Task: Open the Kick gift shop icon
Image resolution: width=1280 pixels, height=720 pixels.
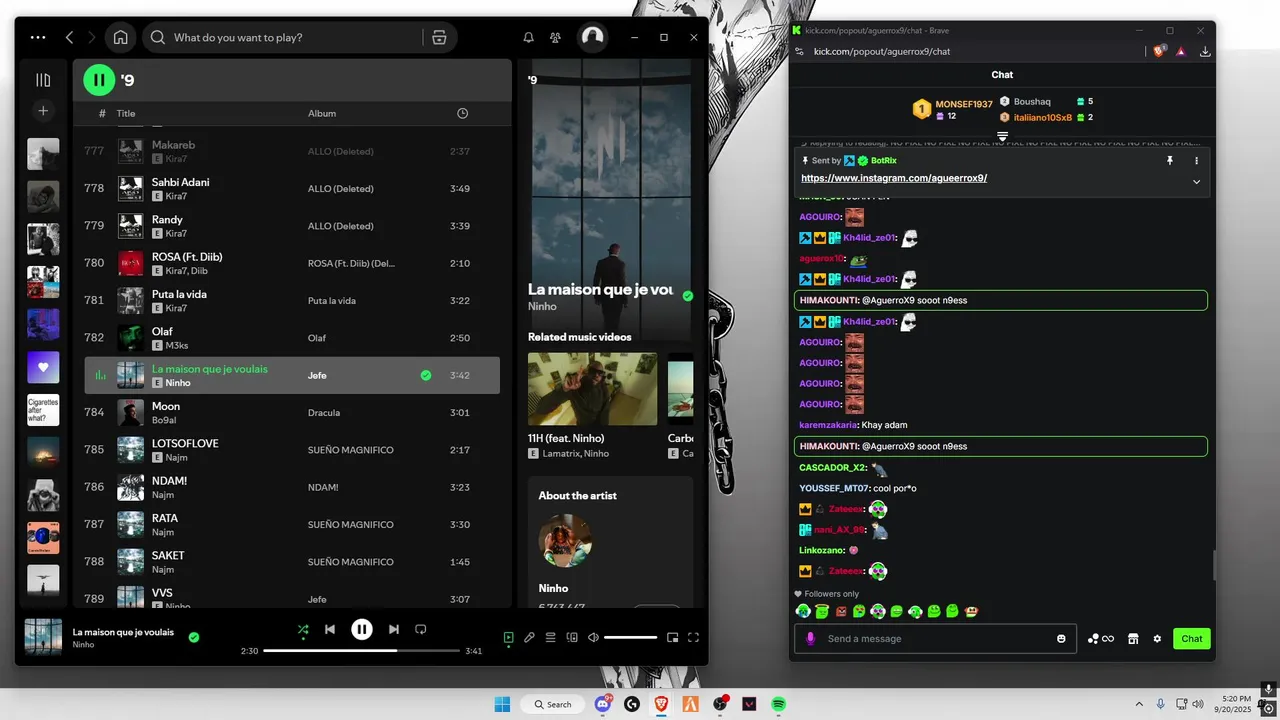Action: (x=1133, y=638)
